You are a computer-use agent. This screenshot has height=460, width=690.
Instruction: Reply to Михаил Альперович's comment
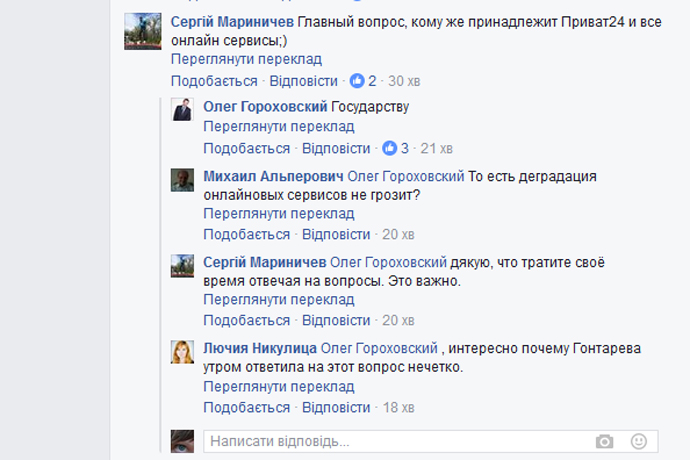click(x=336, y=234)
